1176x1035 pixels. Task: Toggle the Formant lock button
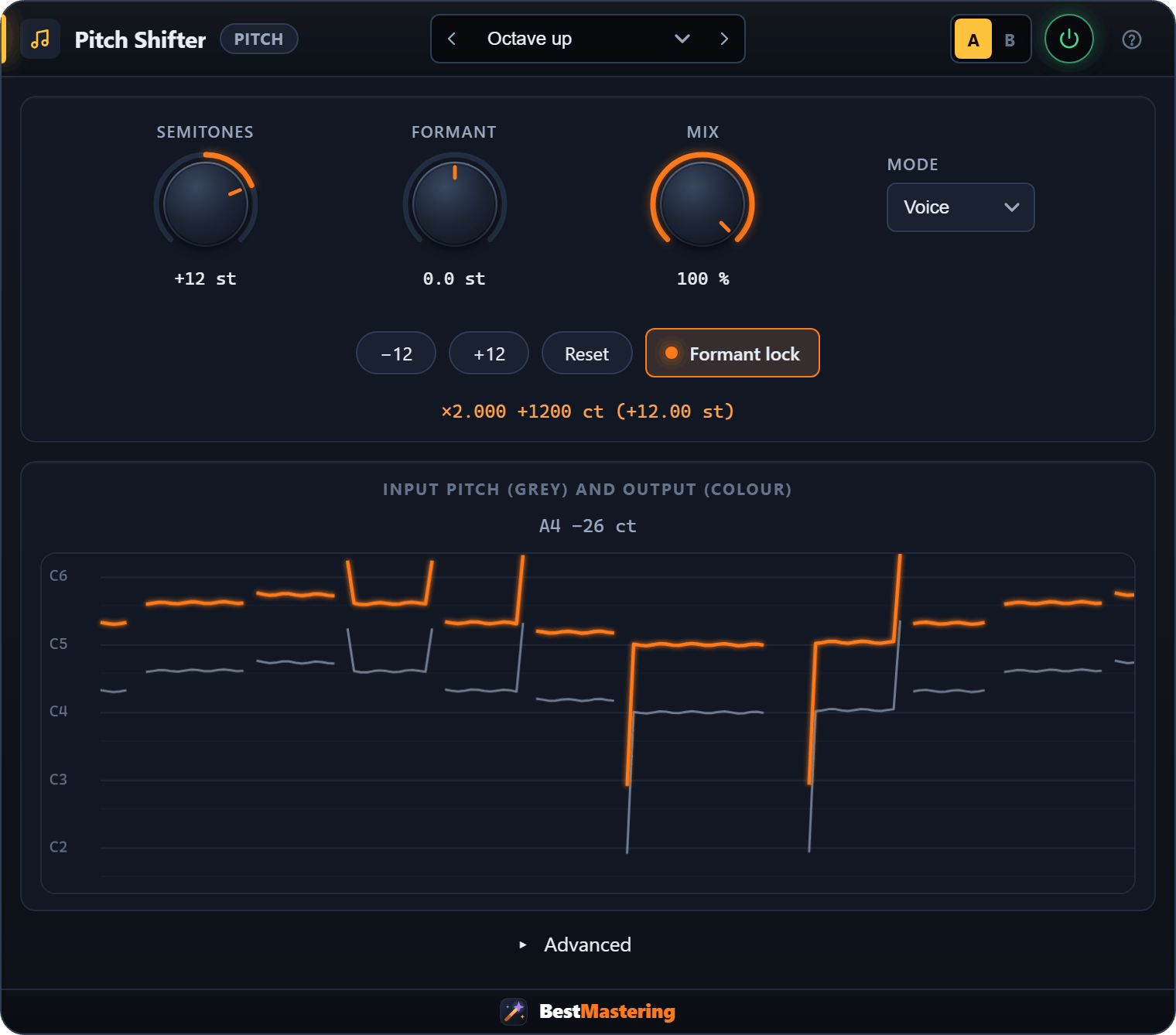[732, 353]
